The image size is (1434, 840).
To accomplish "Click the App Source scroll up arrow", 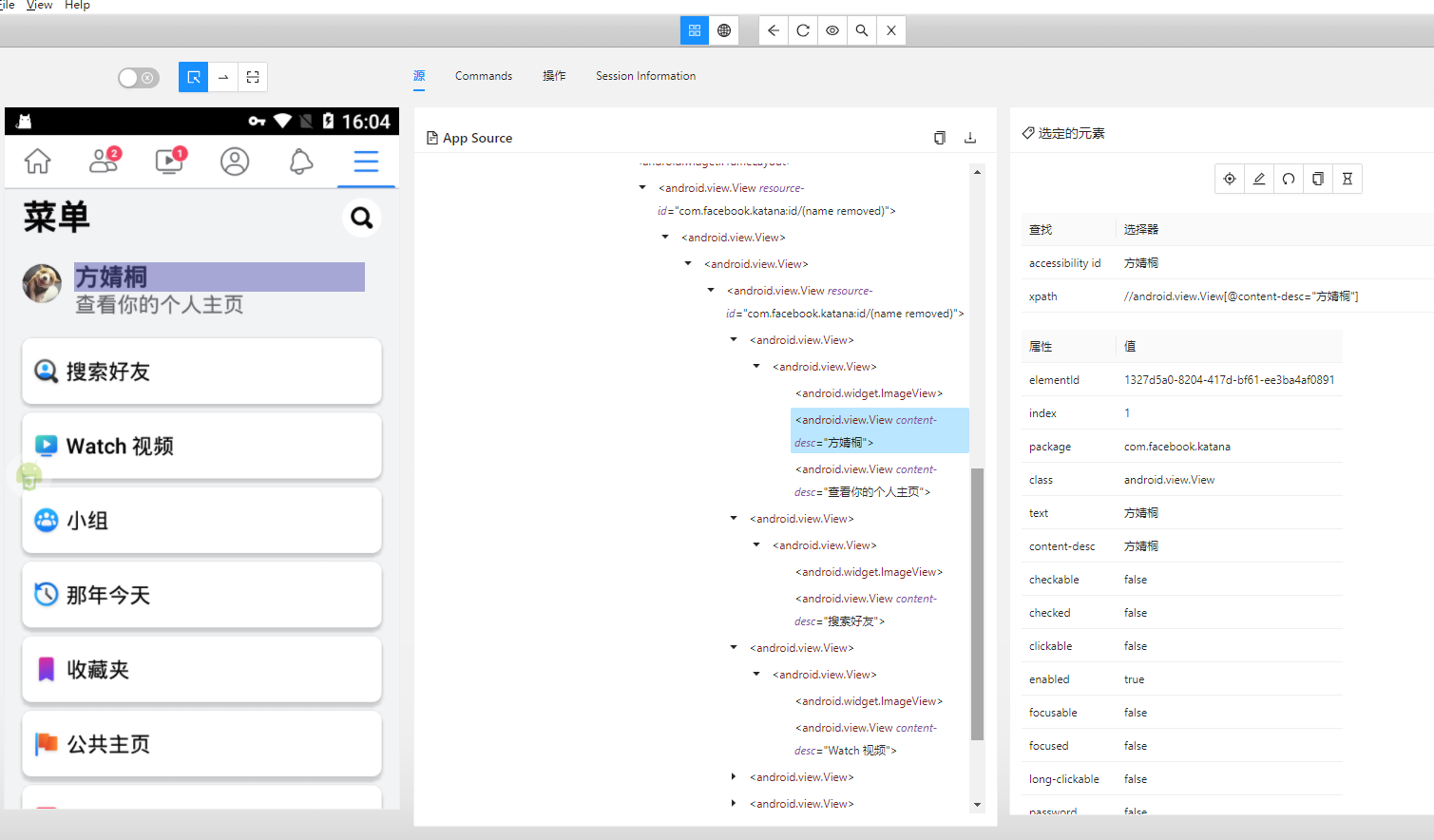I will pyautogui.click(x=977, y=172).
